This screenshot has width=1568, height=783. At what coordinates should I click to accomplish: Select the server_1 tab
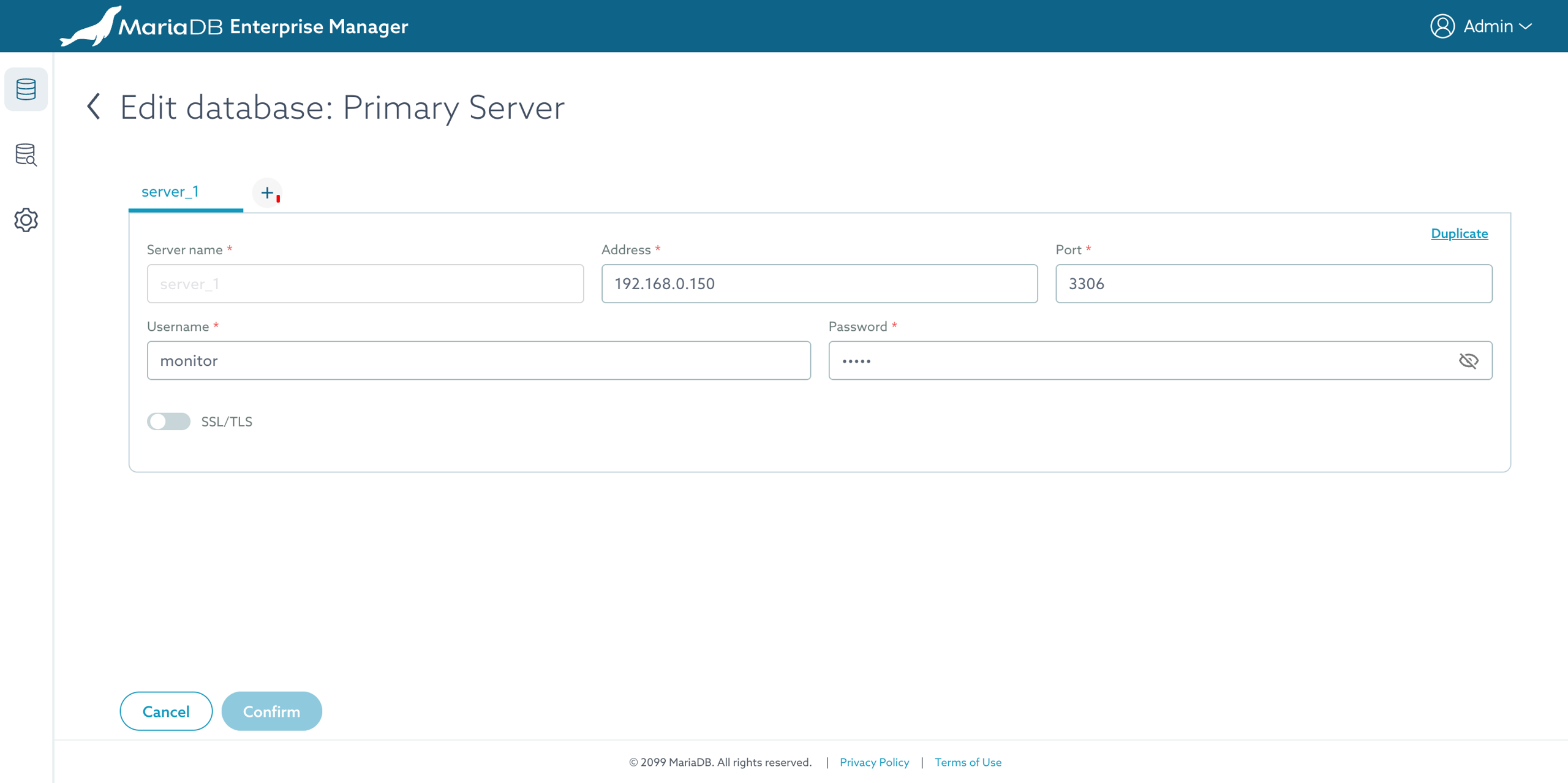pyautogui.click(x=170, y=192)
